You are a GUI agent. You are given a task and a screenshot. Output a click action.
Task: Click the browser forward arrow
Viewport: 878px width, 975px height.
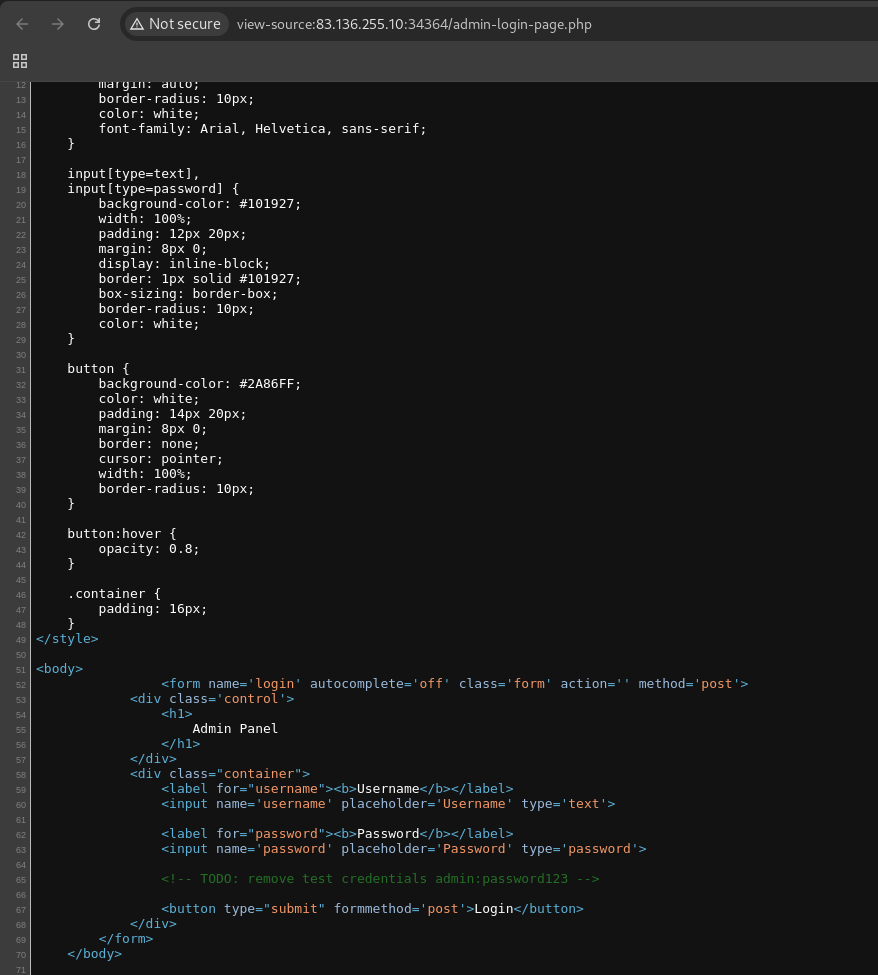[x=58, y=24]
